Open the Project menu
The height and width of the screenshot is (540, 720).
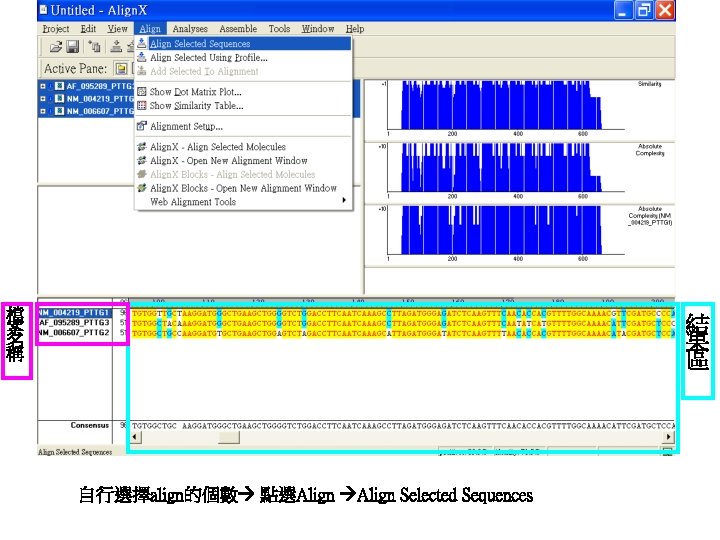[x=56, y=28]
